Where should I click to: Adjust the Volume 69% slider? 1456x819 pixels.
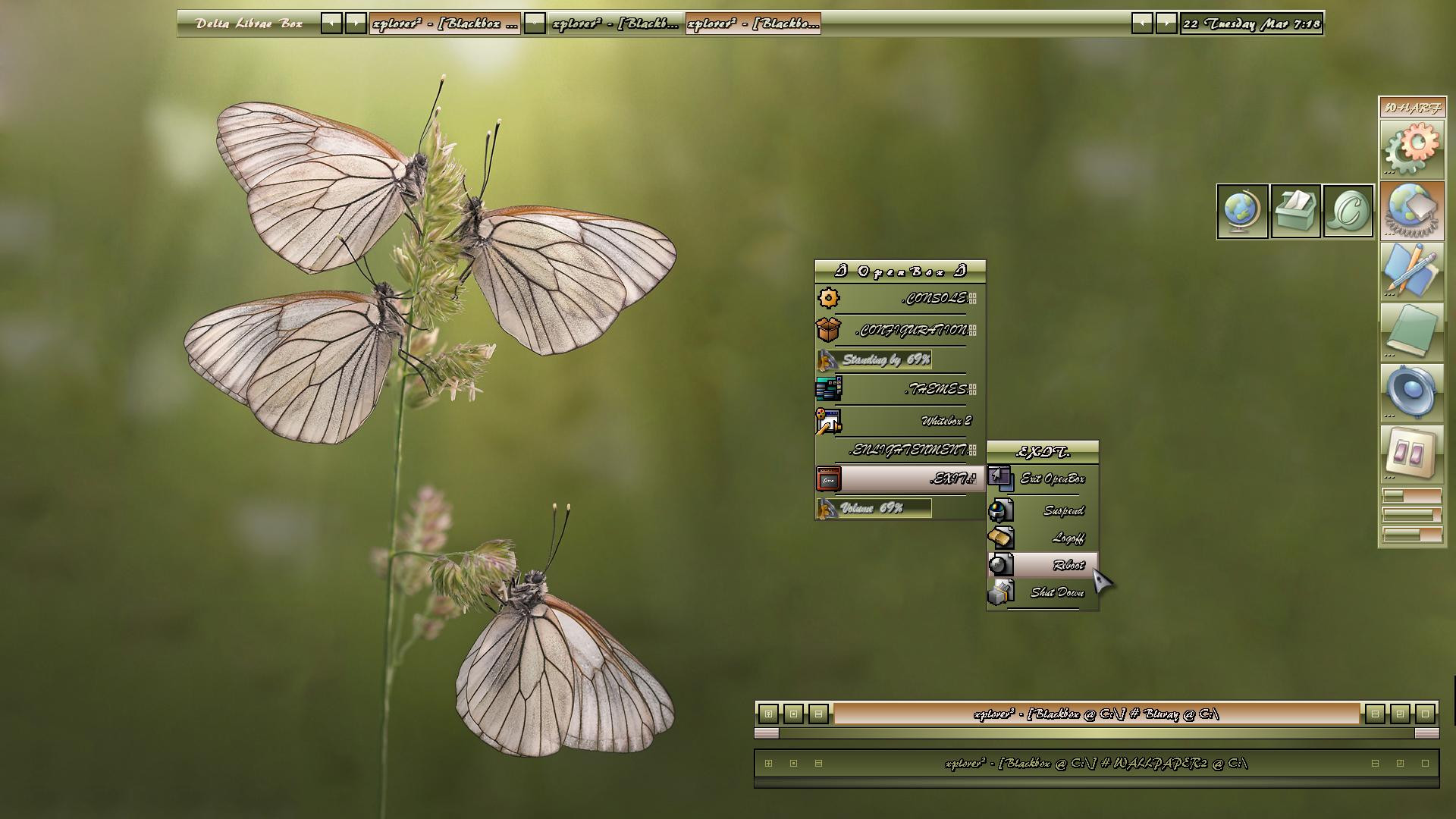coord(874,508)
